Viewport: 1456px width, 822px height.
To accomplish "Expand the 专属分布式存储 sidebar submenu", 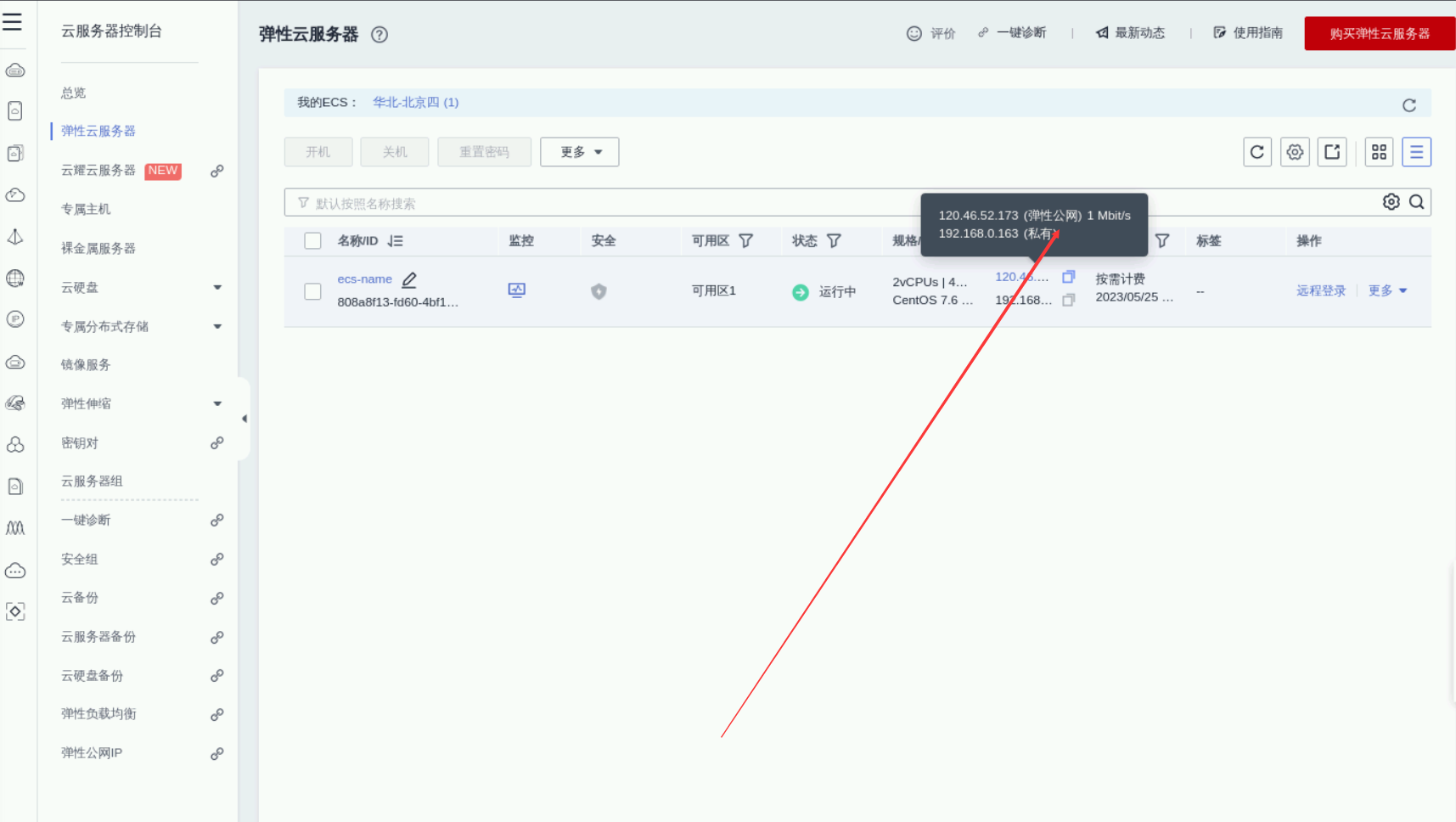I will [x=217, y=327].
